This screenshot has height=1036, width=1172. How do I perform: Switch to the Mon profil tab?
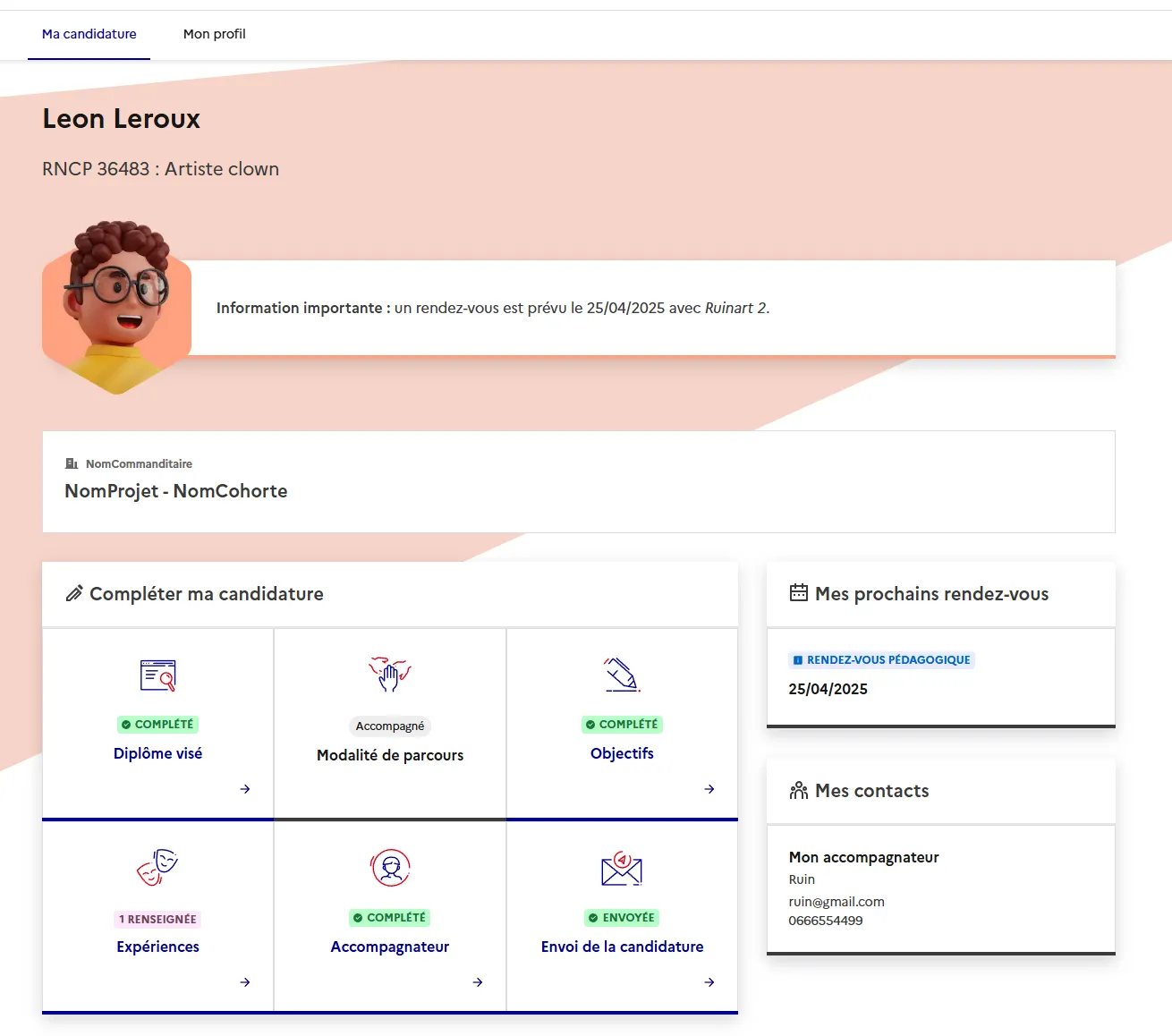[x=214, y=34]
